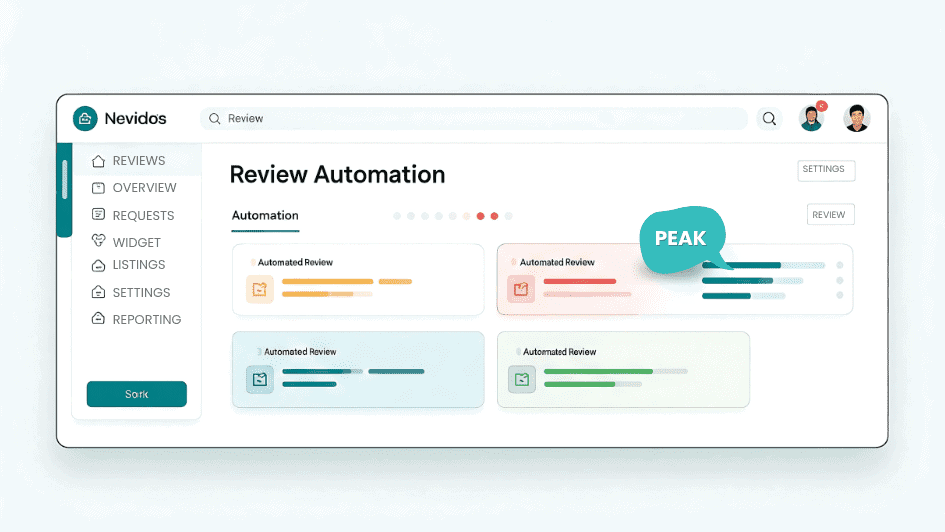
Task: Open the avatar with red notification badge
Action: (x=811, y=118)
